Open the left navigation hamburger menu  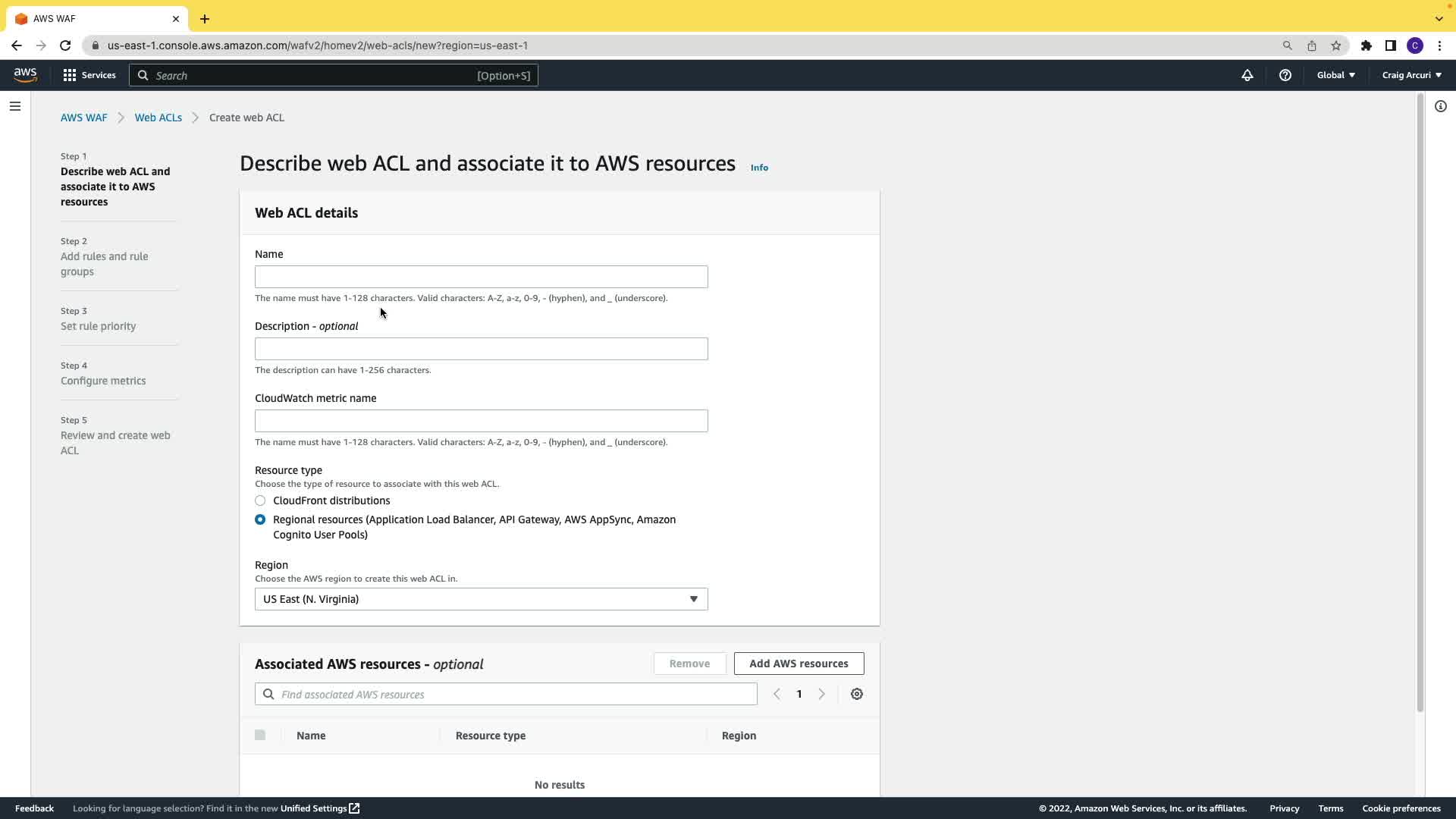pyautogui.click(x=14, y=106)
